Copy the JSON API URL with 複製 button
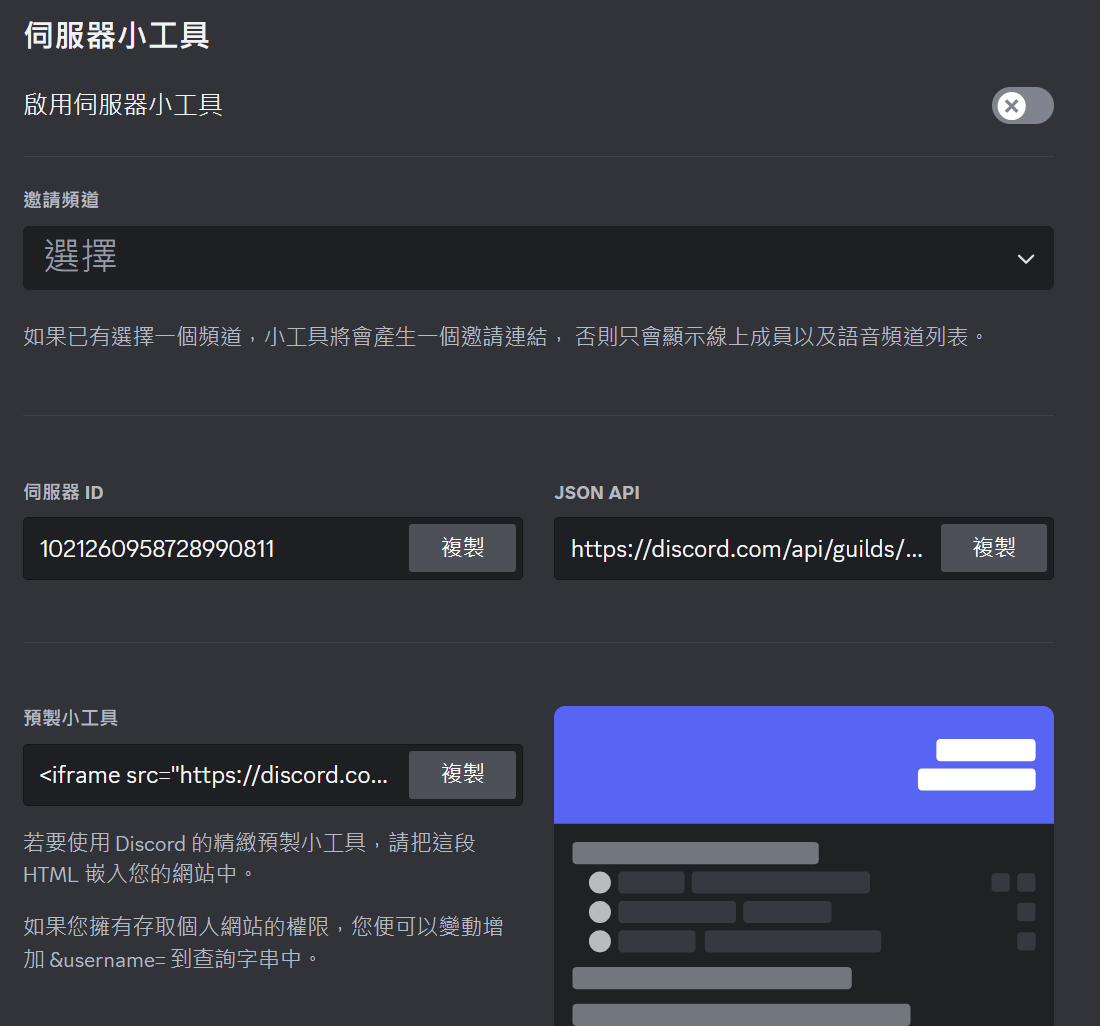Image resolution: width=1100 pixels, height=1026 pixels. click(993, 548)
